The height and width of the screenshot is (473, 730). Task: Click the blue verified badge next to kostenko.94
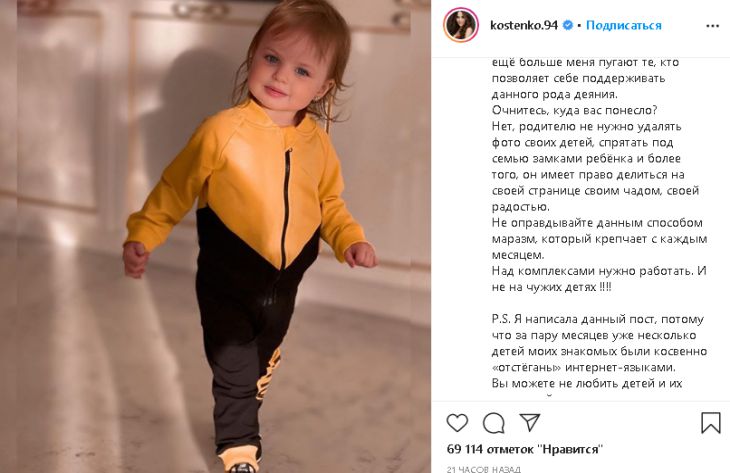568,25
